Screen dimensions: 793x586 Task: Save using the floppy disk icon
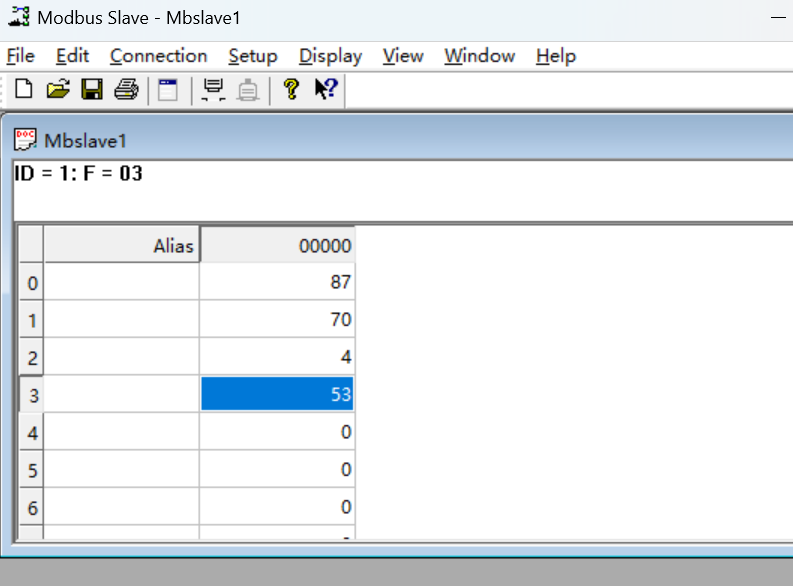click(x=92, y=89)
